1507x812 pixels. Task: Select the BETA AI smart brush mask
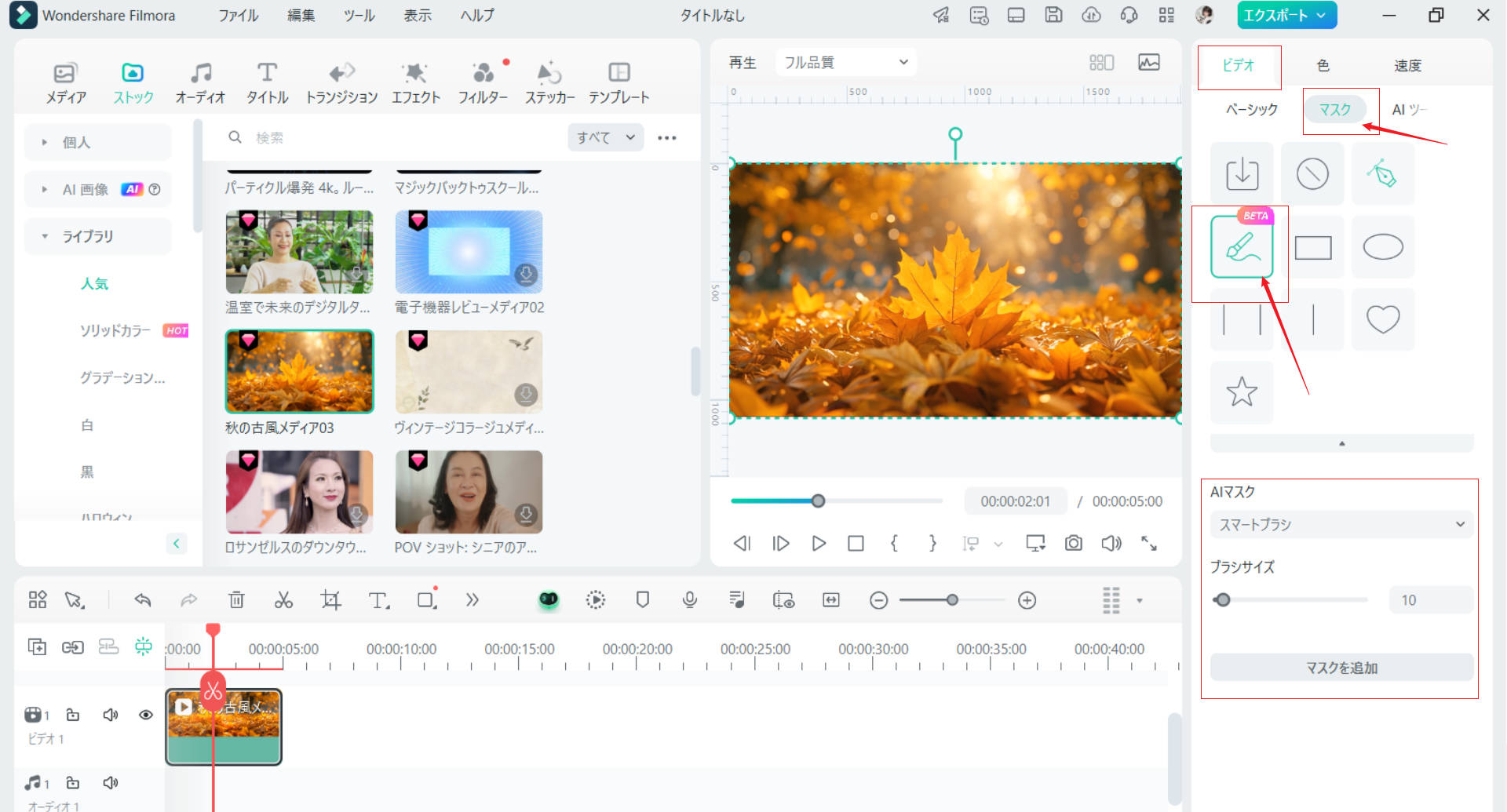1242,247
